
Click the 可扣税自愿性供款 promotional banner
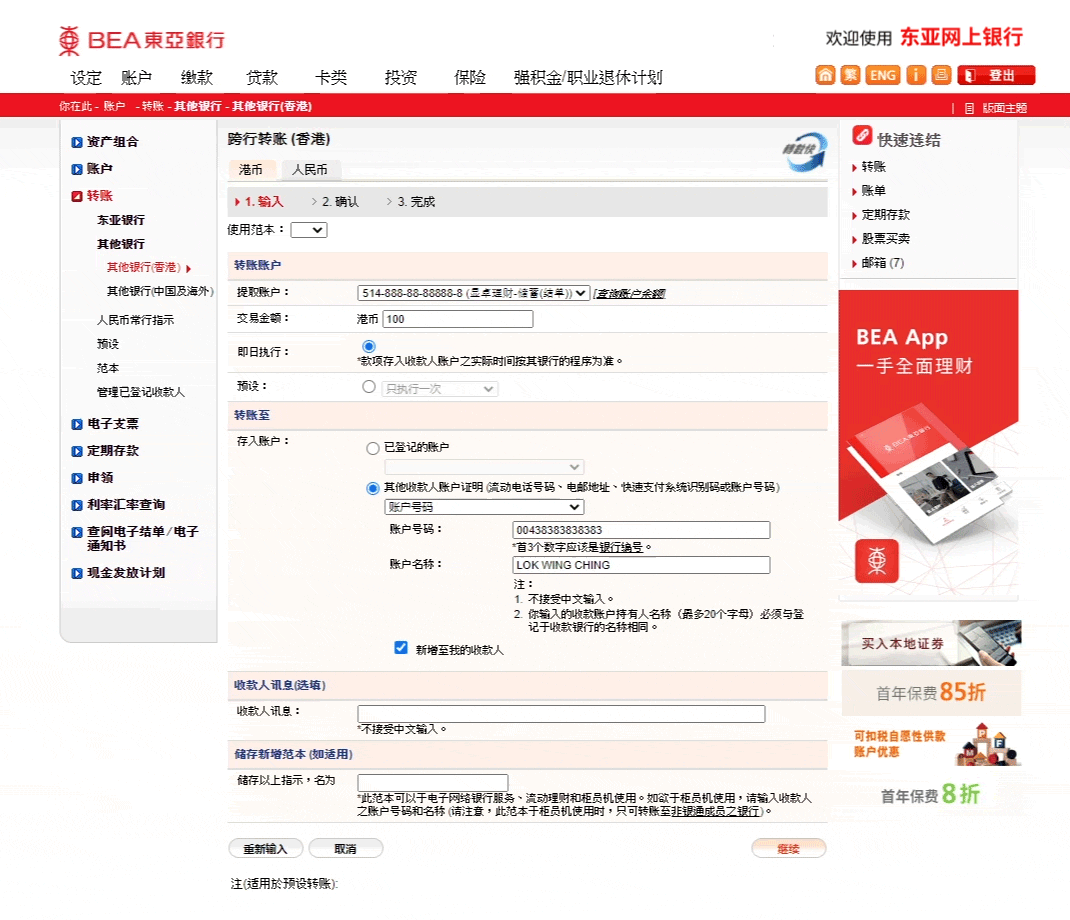click(931, 744)
